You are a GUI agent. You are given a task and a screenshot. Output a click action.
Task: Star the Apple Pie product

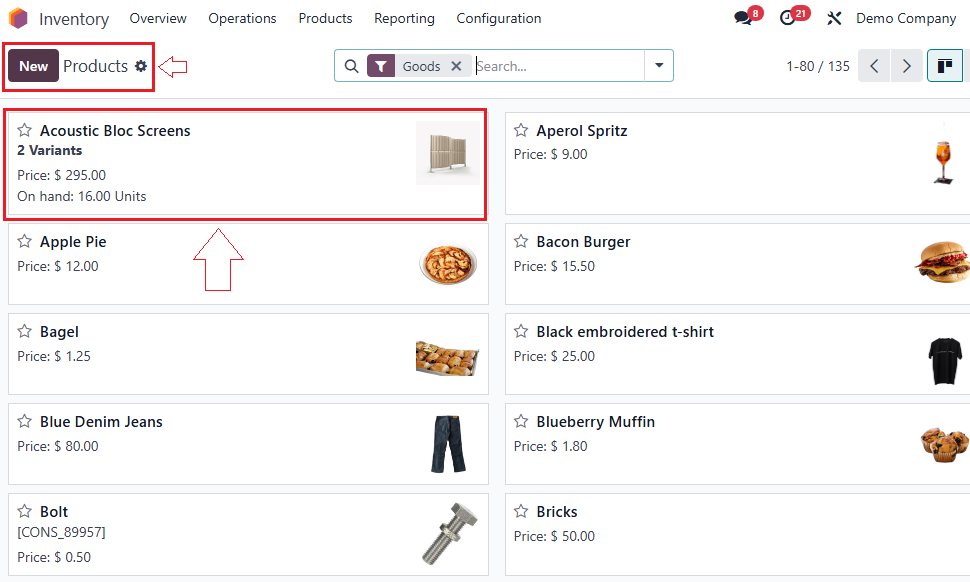(25, 242)
